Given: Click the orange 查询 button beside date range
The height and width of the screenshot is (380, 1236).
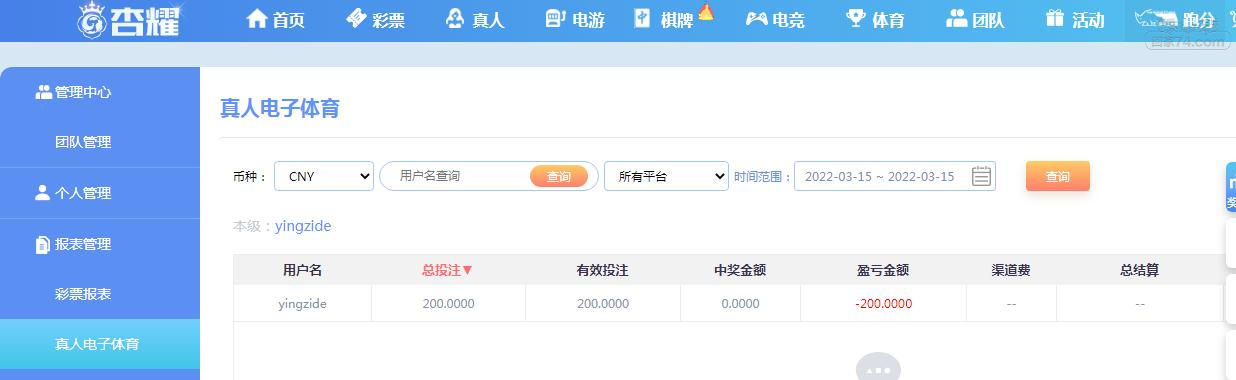Looking at the screenshot, I should [x=1058, y=176].
